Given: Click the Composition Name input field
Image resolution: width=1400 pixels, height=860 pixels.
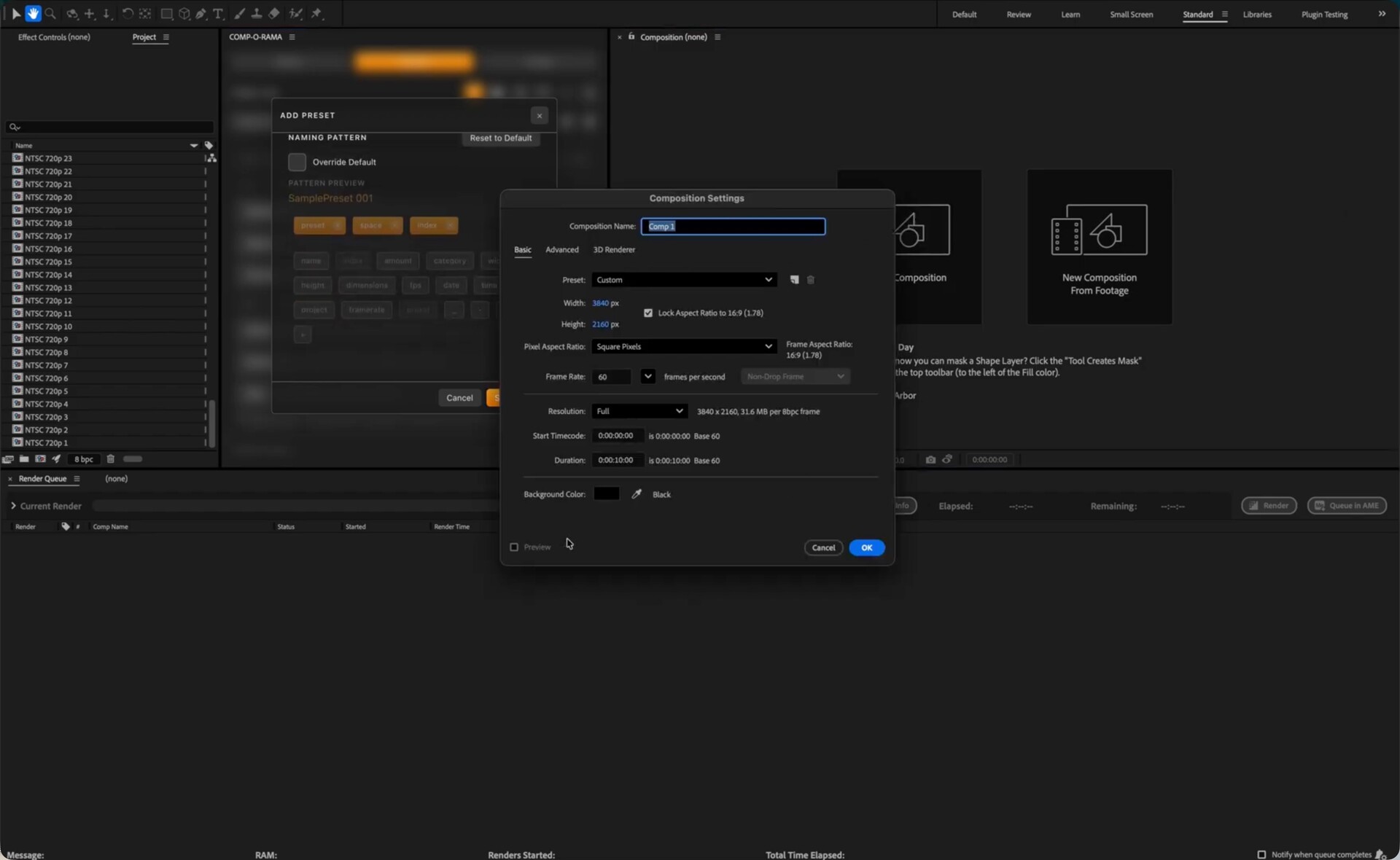Looking at the screenshot, I should (x=733, y=227).
